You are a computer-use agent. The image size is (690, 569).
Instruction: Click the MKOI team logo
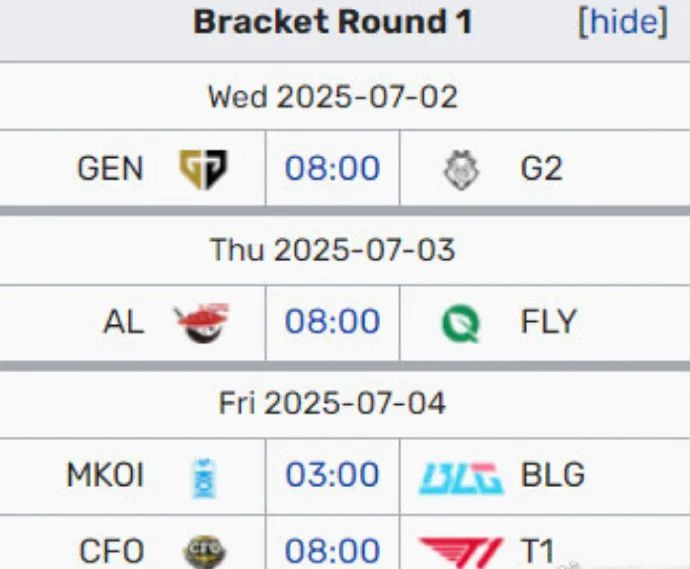tap(204, 478)
